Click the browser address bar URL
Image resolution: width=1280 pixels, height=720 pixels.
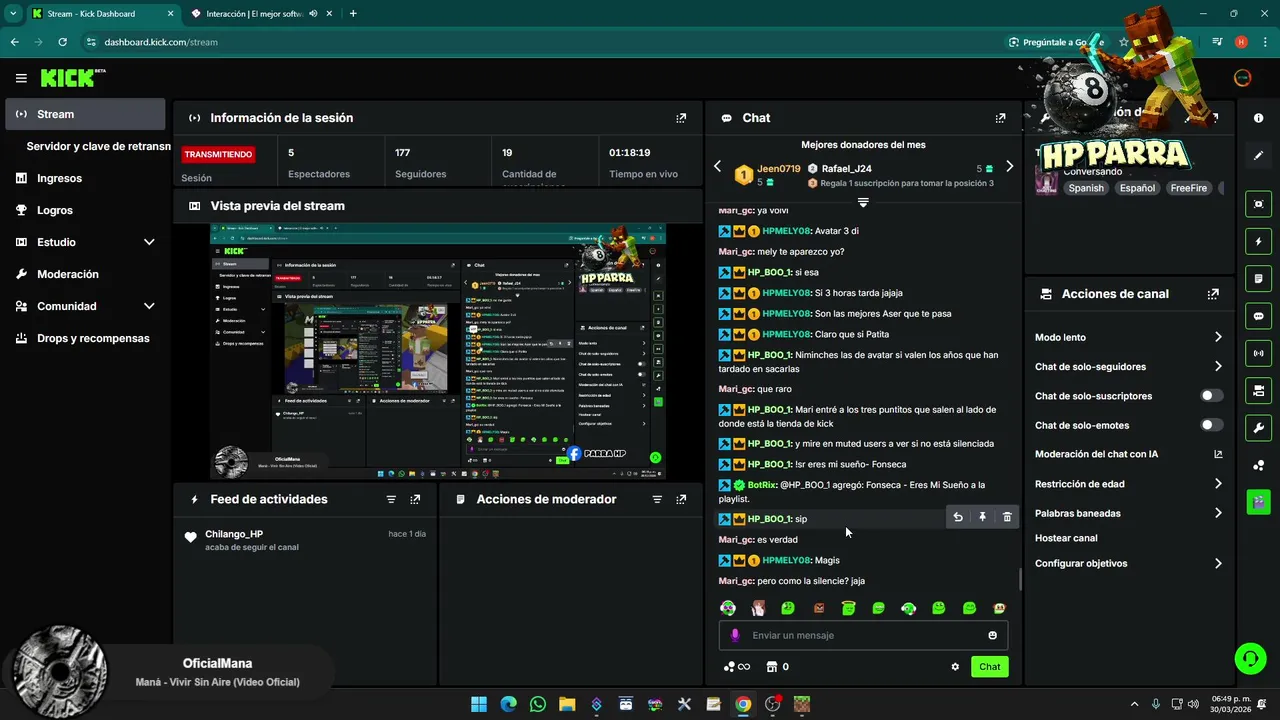tap(161, 42)
